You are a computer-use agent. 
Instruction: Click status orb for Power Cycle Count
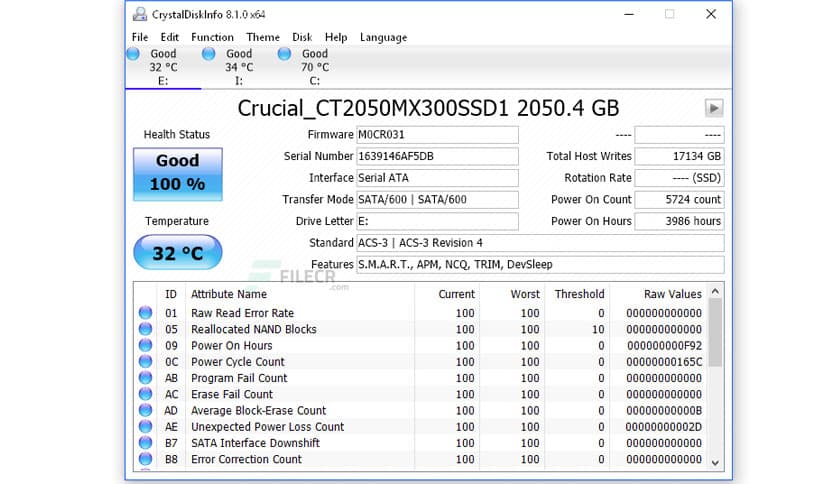[x=145, y=361]
